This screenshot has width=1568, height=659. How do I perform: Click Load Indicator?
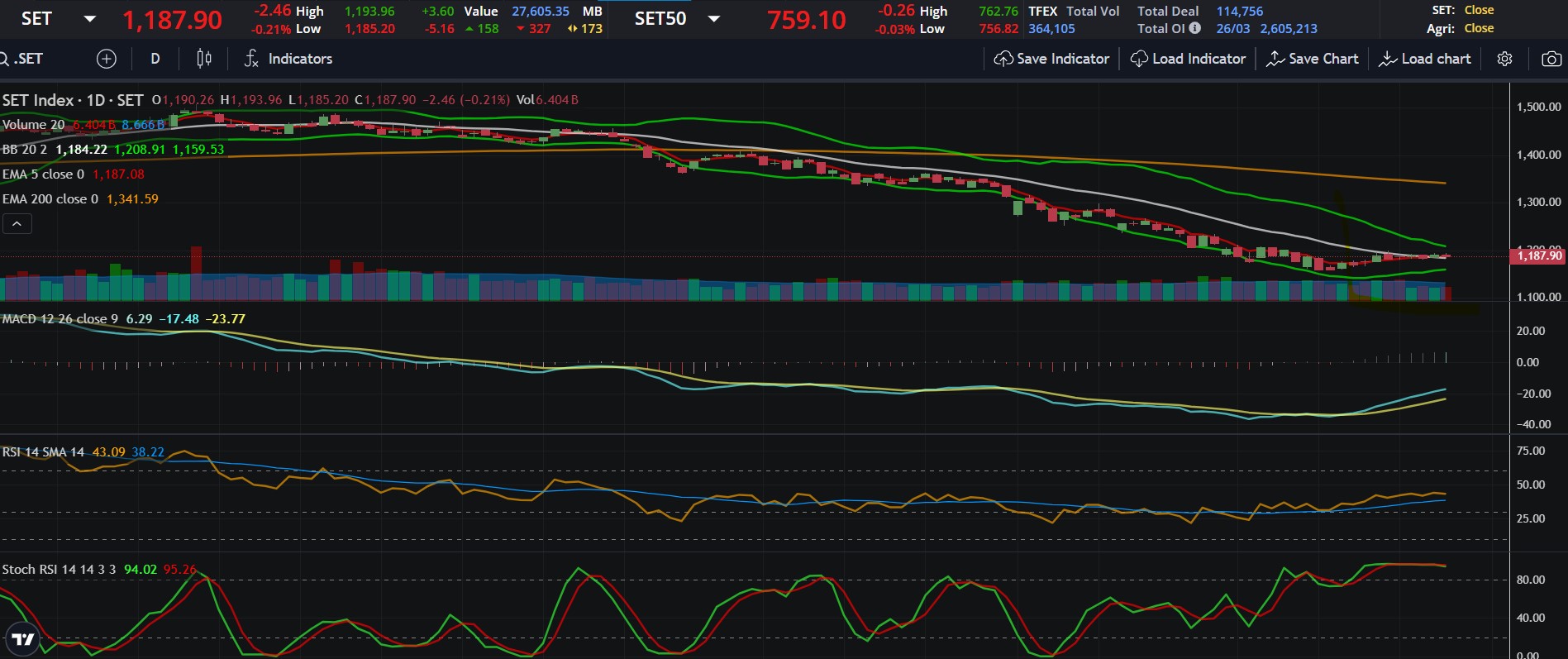[x=1188, y=59]
